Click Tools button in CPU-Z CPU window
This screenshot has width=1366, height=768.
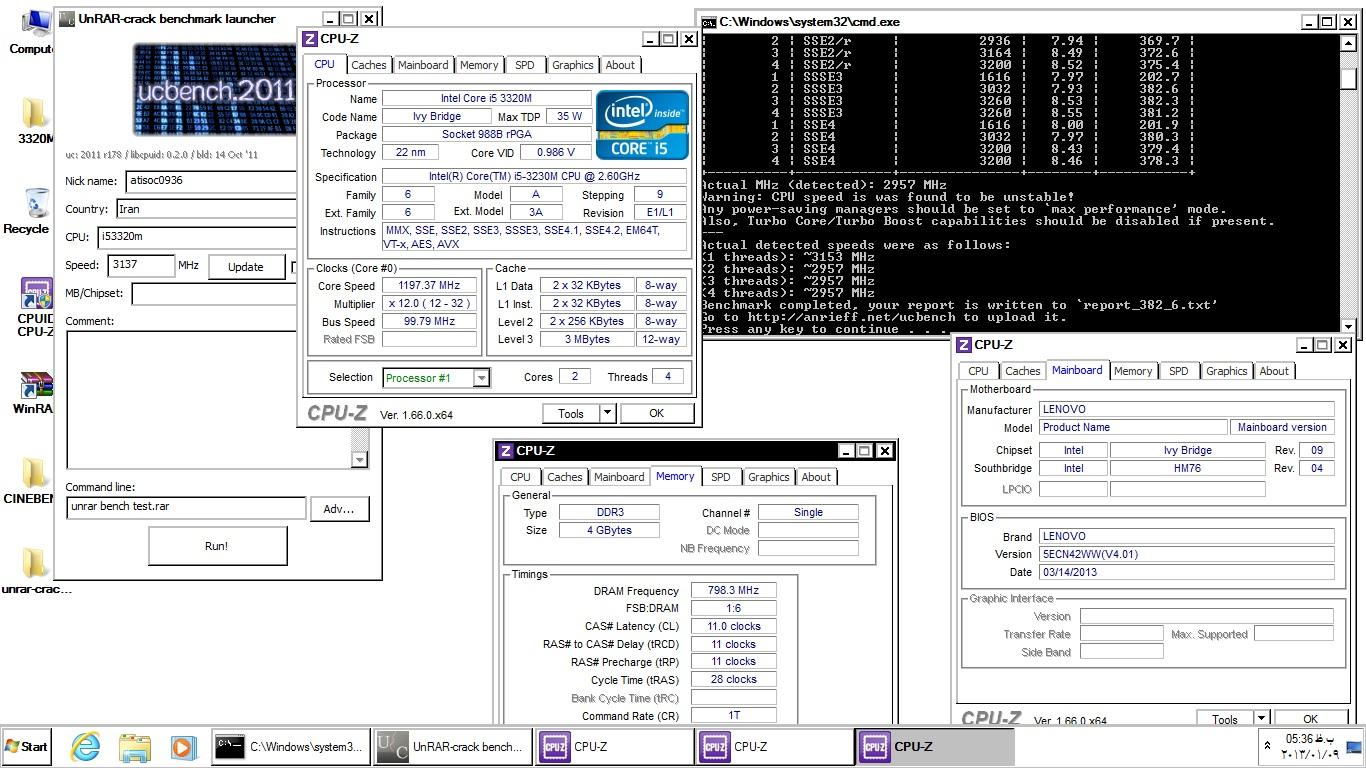click(571, 413)
